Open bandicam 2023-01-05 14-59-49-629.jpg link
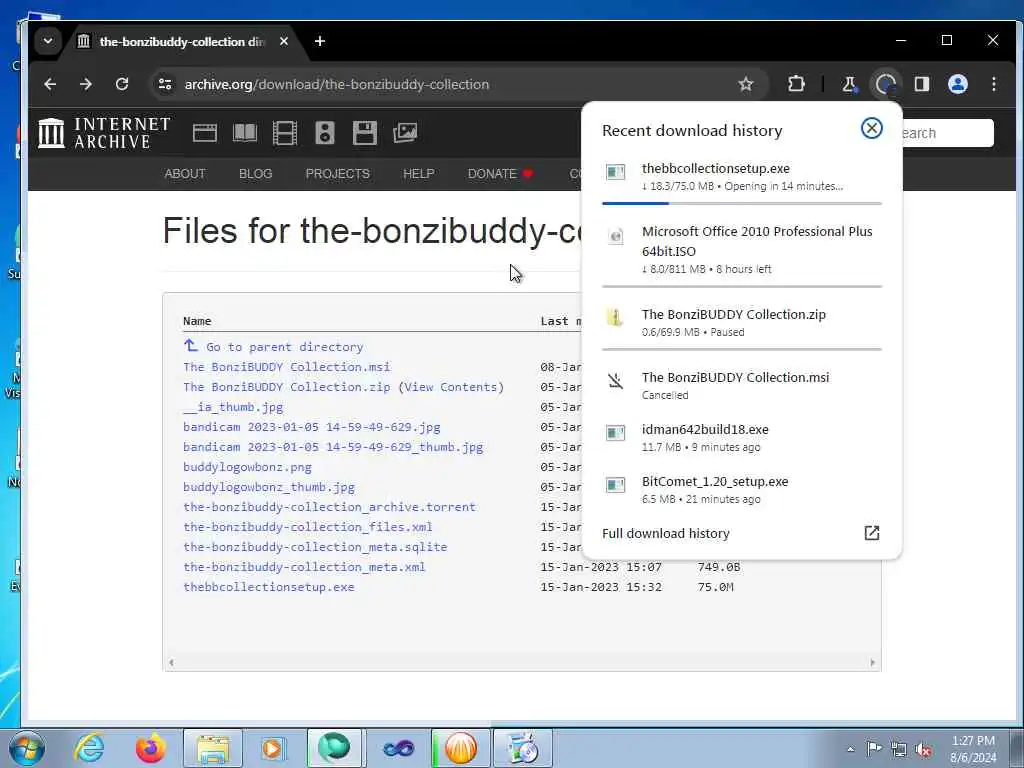This screenshot has height=768, width=1024. tap(312, 427)
